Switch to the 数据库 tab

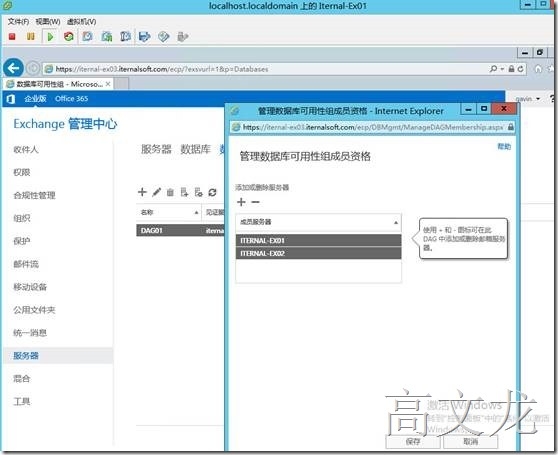point(195,149)
